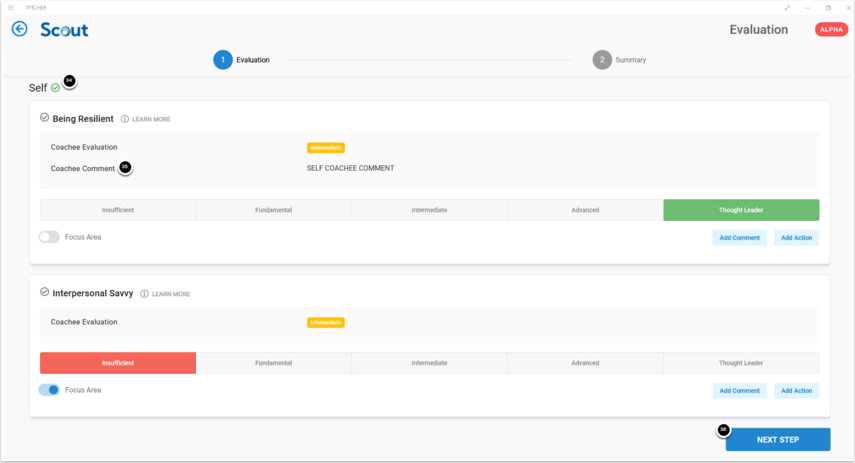Screen dimensions: 855x463
Task: Rate Being Resilient as Advanced
Action: (585, 210)
